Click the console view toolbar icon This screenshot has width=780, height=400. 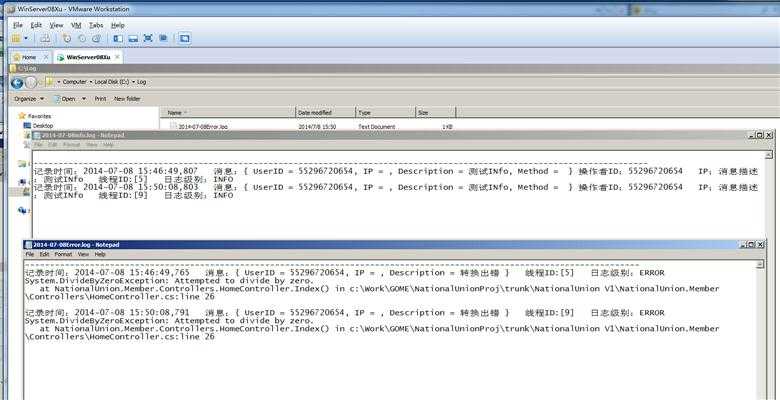coord(184,38)
